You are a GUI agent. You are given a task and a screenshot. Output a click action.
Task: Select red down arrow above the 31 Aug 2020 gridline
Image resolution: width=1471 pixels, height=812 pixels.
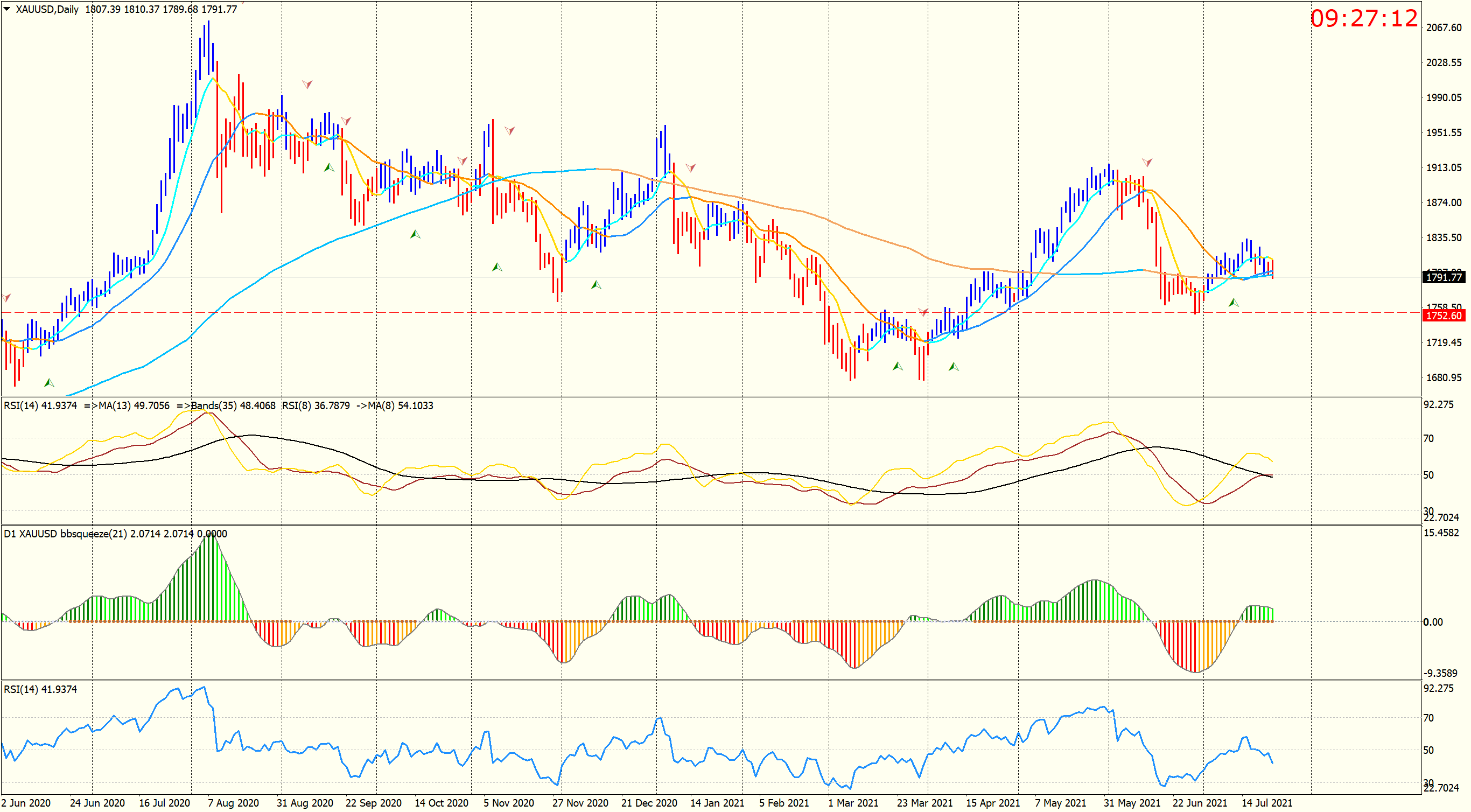[x=307, y=85]
